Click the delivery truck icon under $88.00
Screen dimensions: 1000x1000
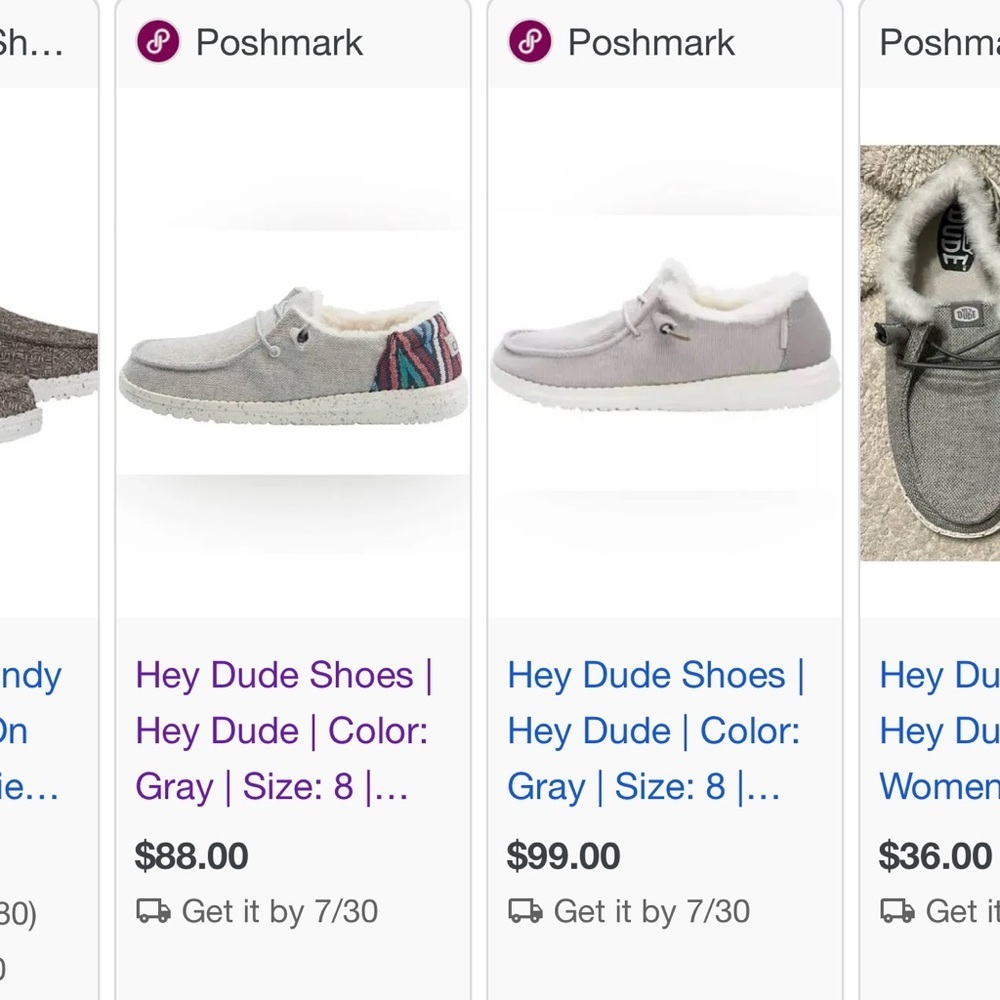pos(153,911)
